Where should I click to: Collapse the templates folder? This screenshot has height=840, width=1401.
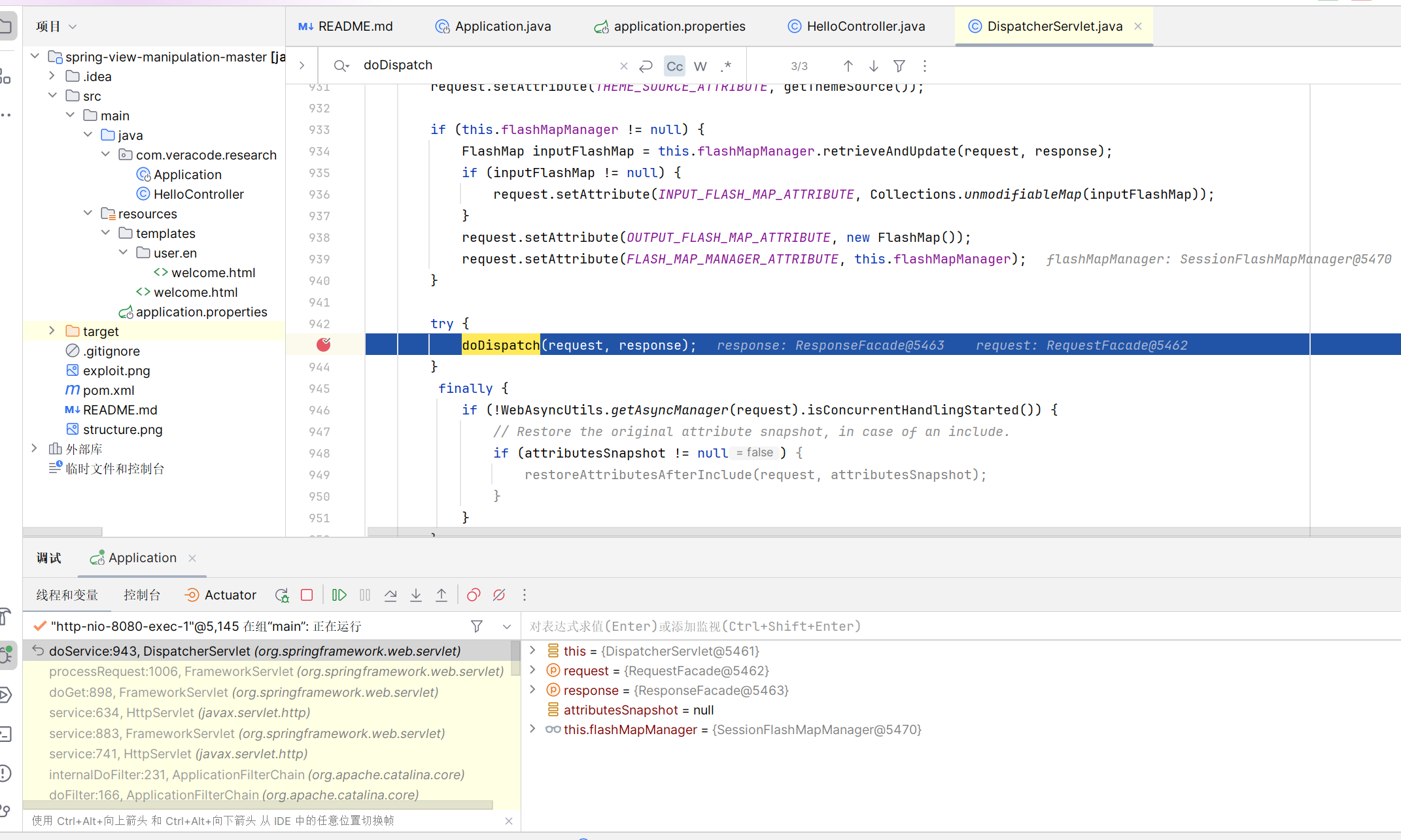point(105,233)
